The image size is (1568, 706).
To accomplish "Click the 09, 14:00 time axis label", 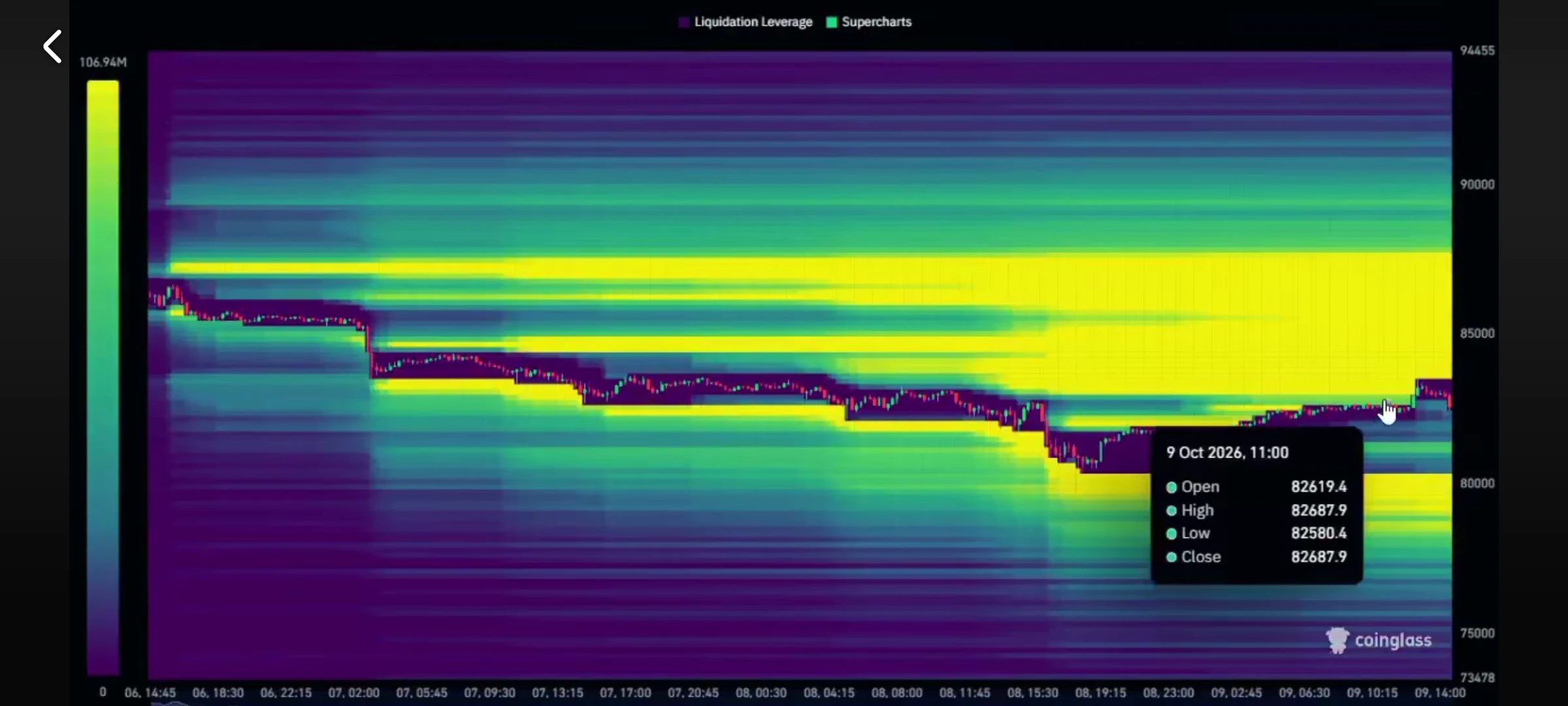I will 1440,693.
